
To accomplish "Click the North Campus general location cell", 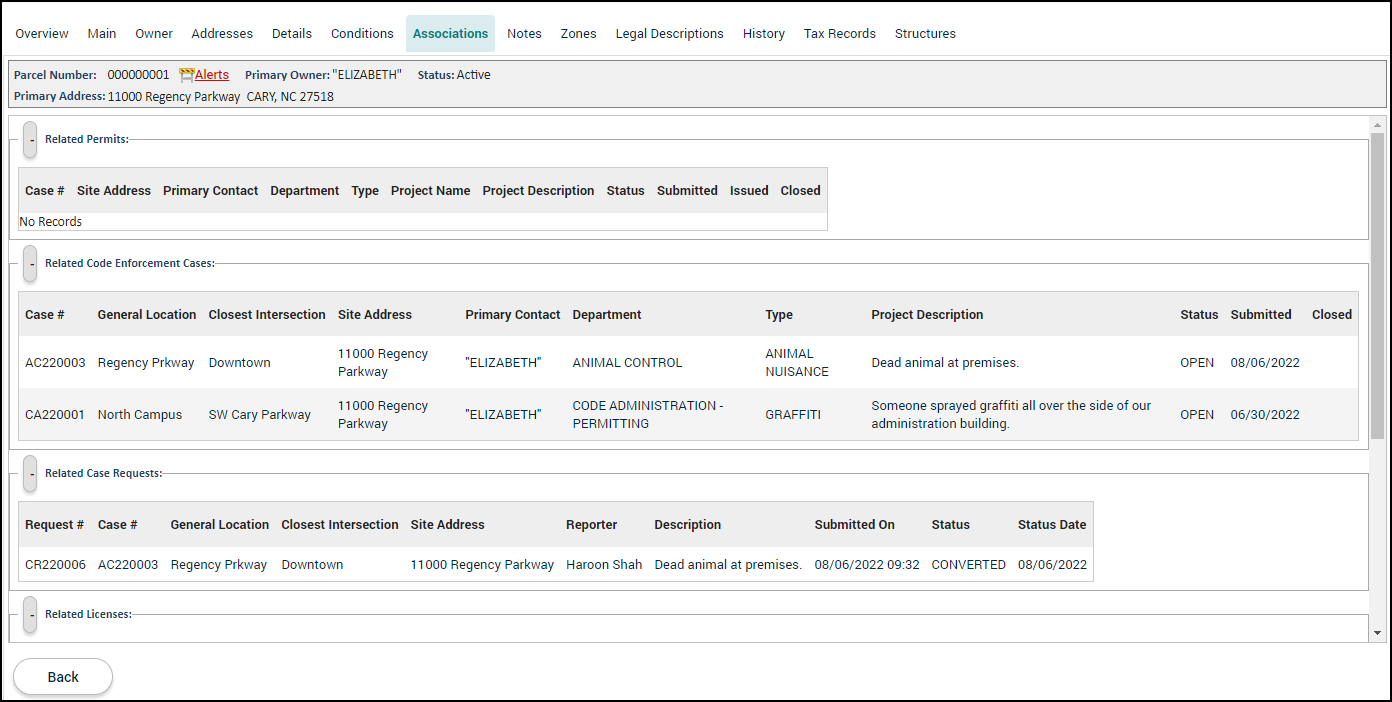I will tap(140, 415).
